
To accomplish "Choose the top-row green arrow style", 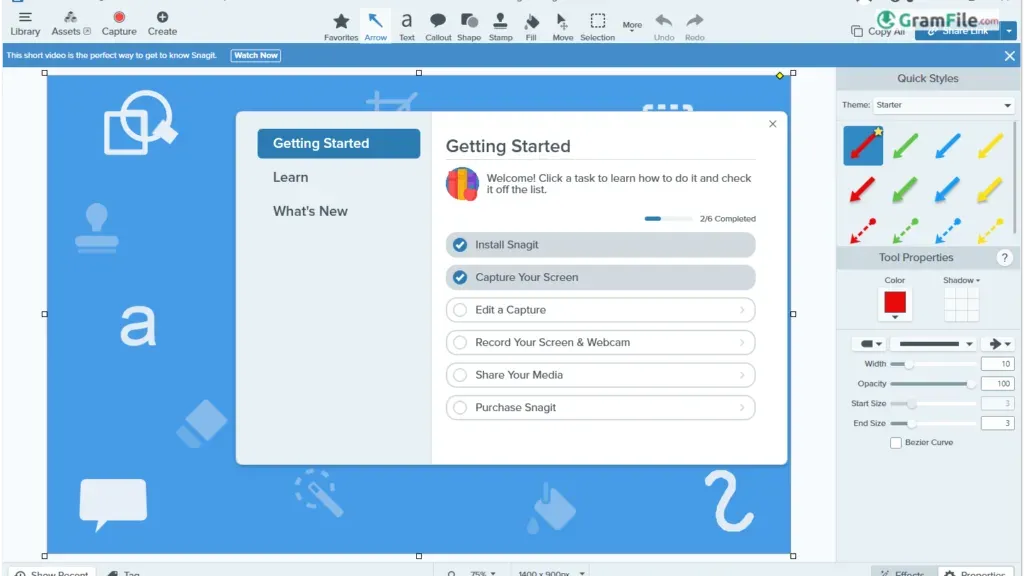I will coord(905,145).
